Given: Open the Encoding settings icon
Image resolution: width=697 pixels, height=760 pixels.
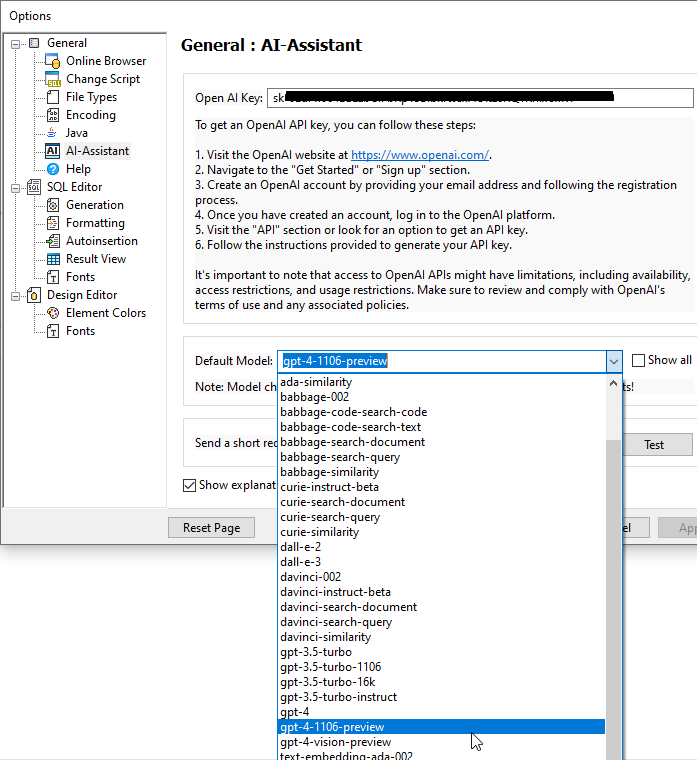Looking at the screenshot, I should click(x=54, y=115).
